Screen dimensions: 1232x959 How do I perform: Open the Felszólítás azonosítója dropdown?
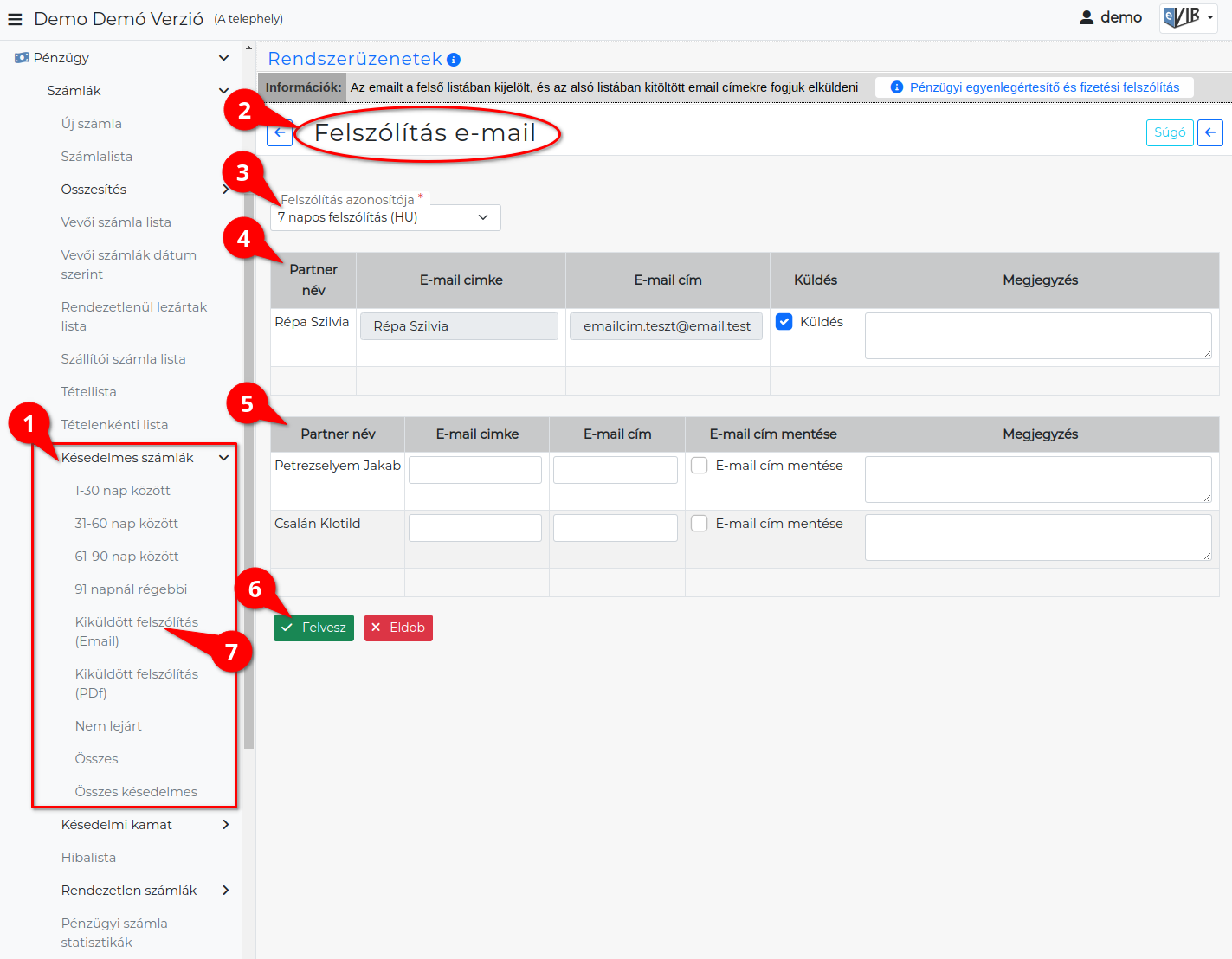pos(385,217)
